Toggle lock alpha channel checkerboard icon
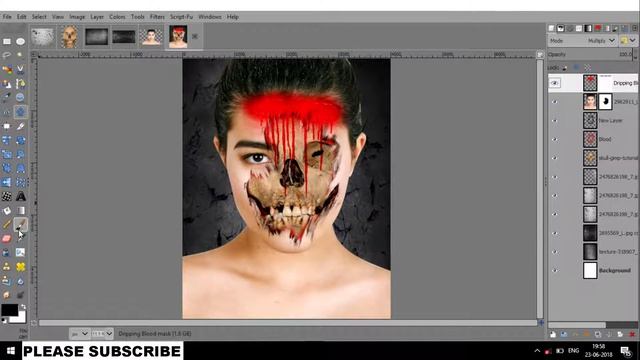The image size is (640, 360). click(588, 68)
